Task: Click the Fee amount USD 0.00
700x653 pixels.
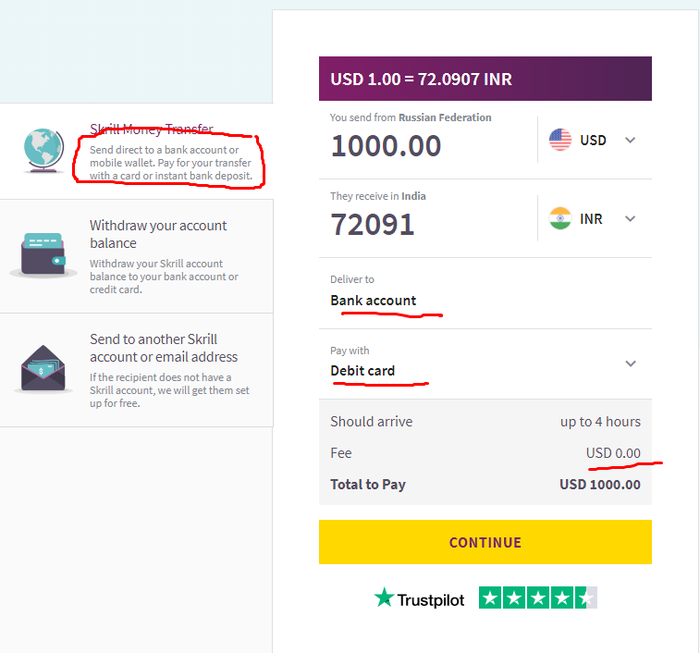Action: pos(613,453)
